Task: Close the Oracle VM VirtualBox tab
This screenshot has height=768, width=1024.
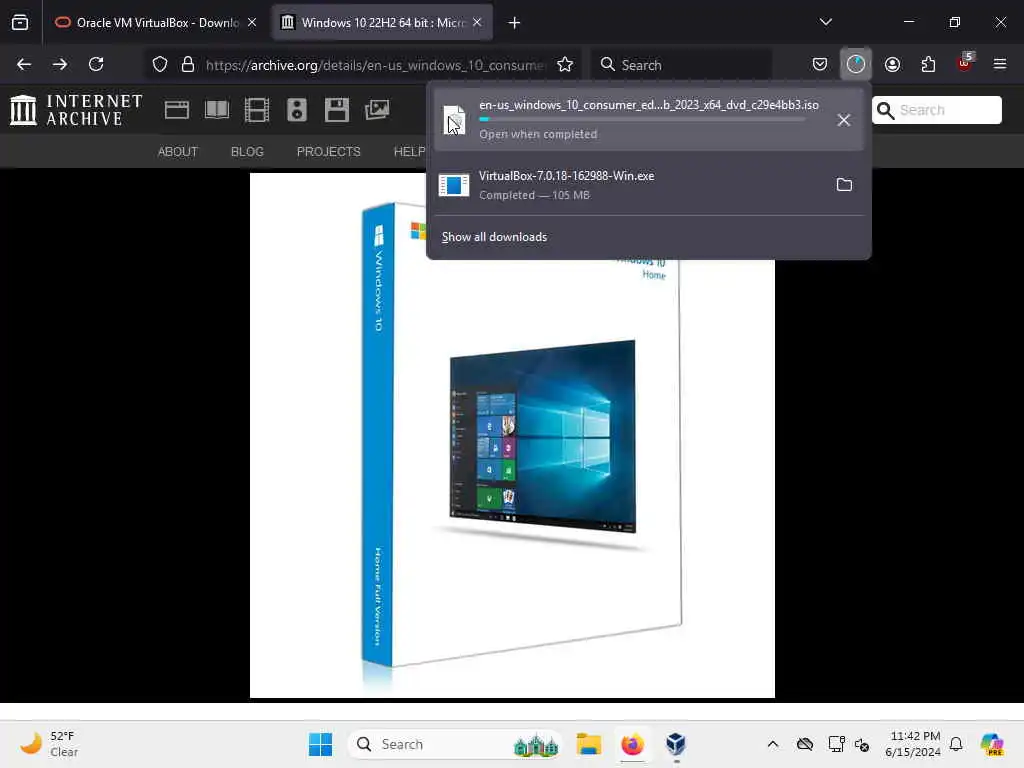Action: tap(252, 23)
